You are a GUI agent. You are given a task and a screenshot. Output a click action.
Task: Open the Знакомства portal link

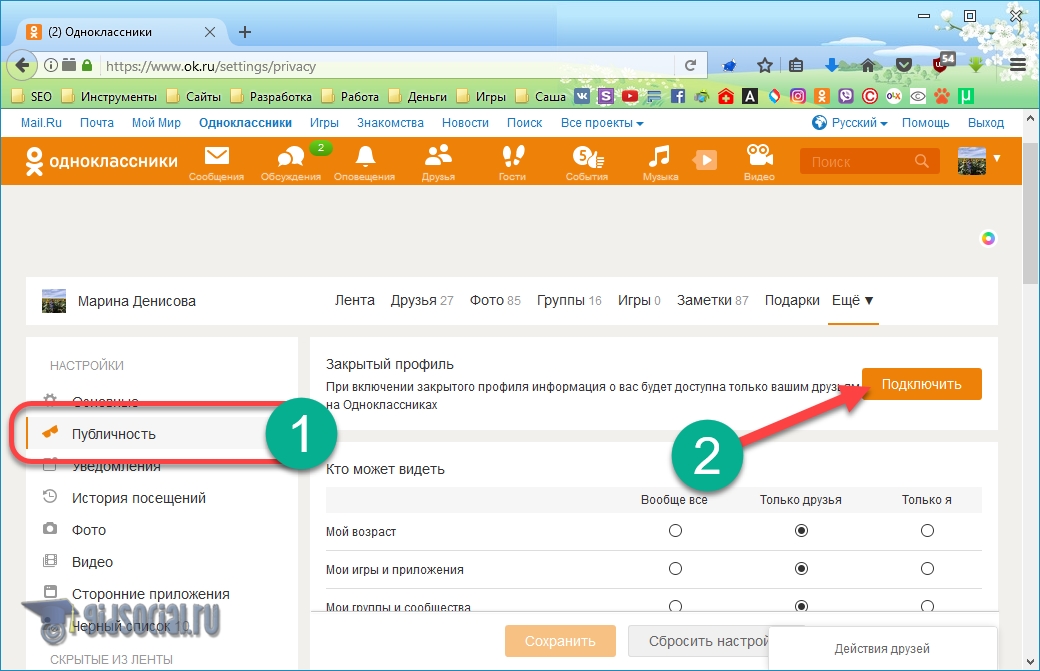point(390,123)
